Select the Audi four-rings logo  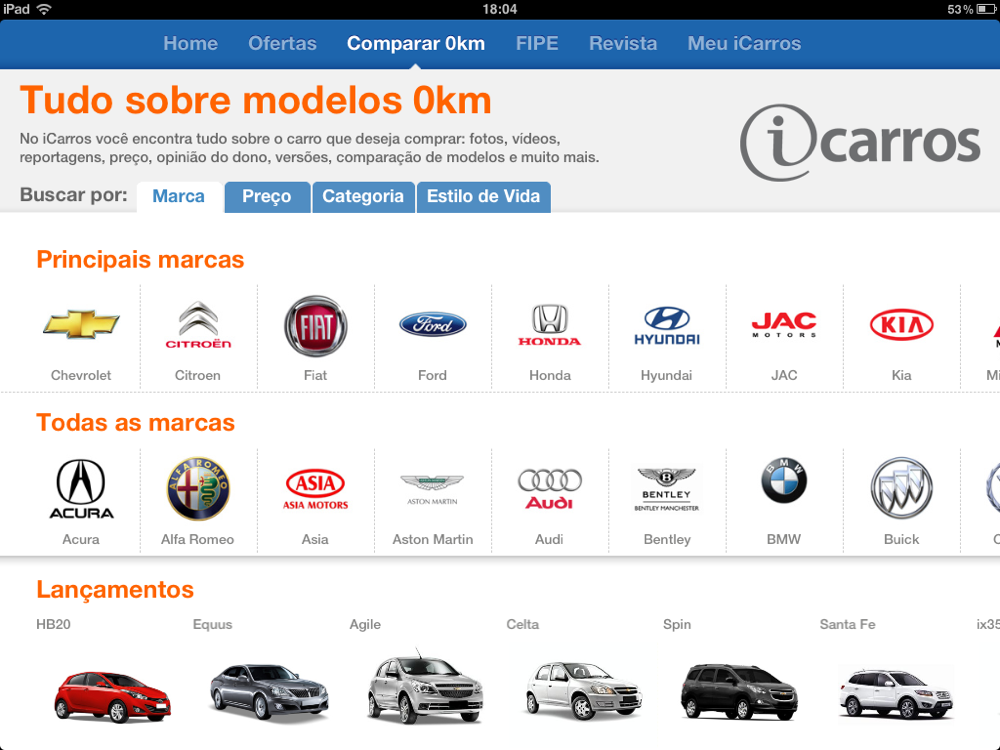(x=549, y=489)
